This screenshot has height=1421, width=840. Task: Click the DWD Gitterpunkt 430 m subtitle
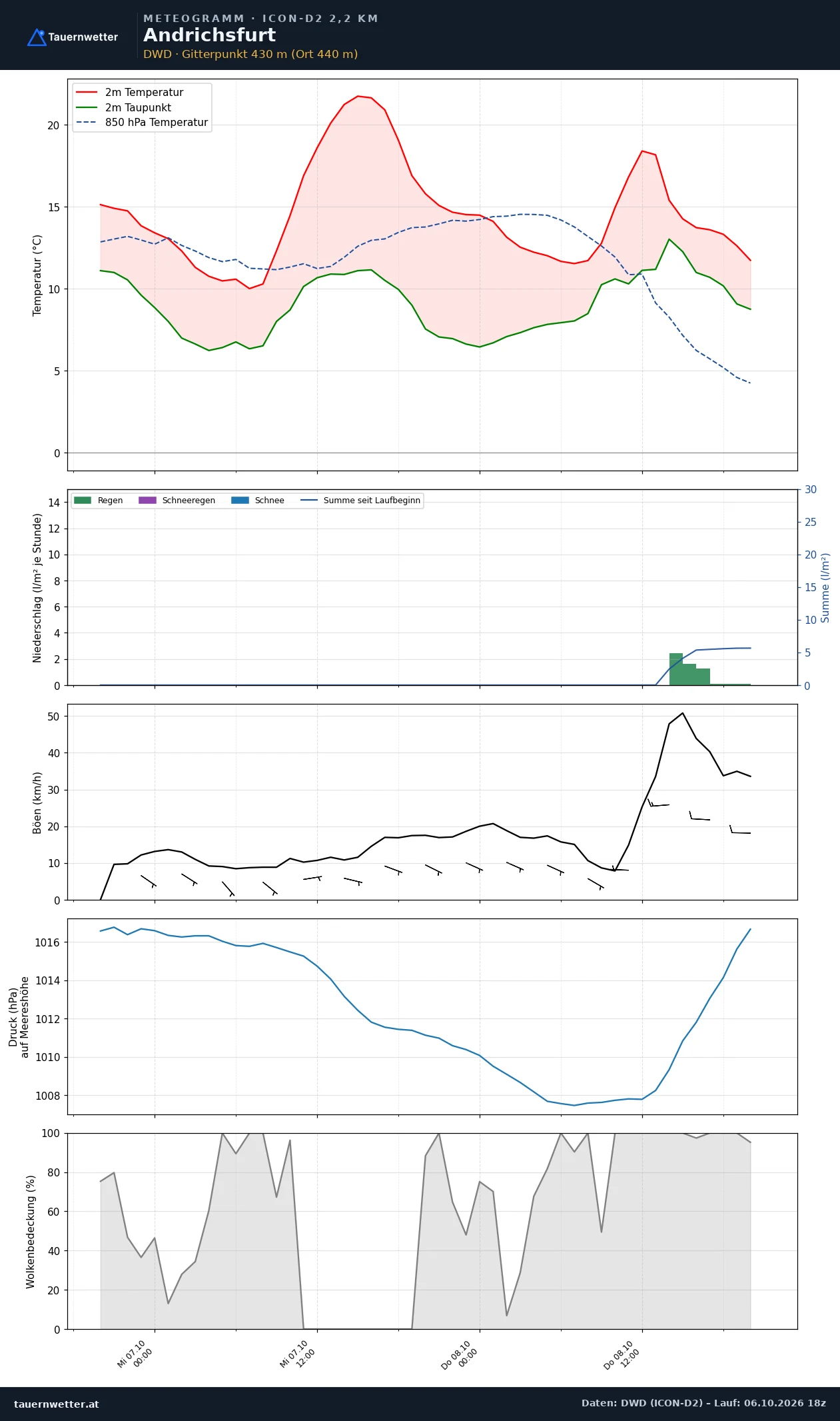(x=250, y=54)
